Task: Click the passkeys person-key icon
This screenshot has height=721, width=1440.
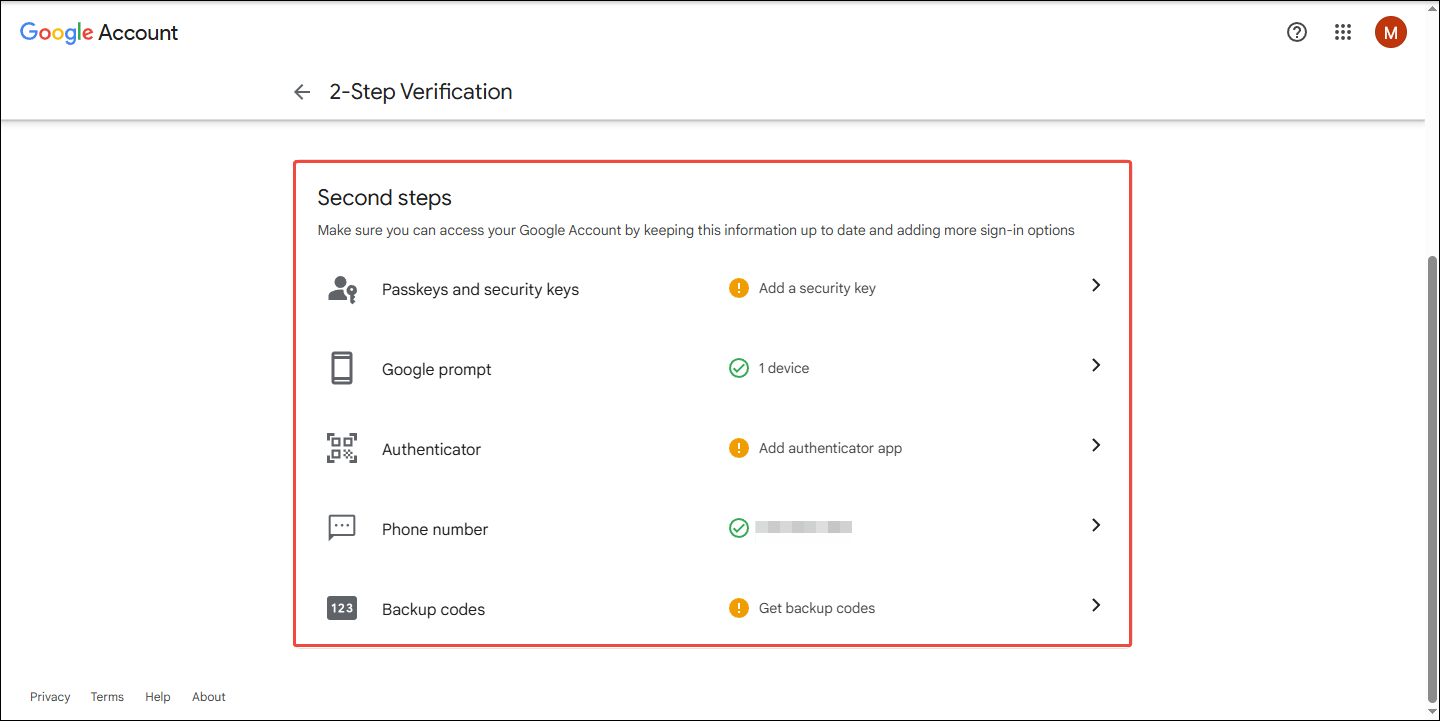Action: click(x=342, y=289)
